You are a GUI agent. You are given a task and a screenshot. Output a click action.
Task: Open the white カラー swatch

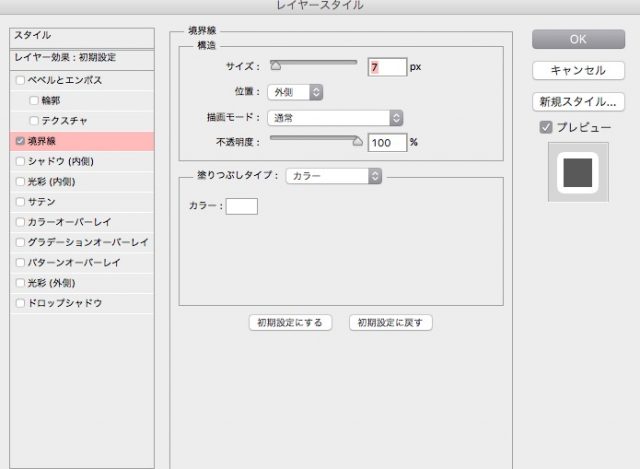coord(241,206)
